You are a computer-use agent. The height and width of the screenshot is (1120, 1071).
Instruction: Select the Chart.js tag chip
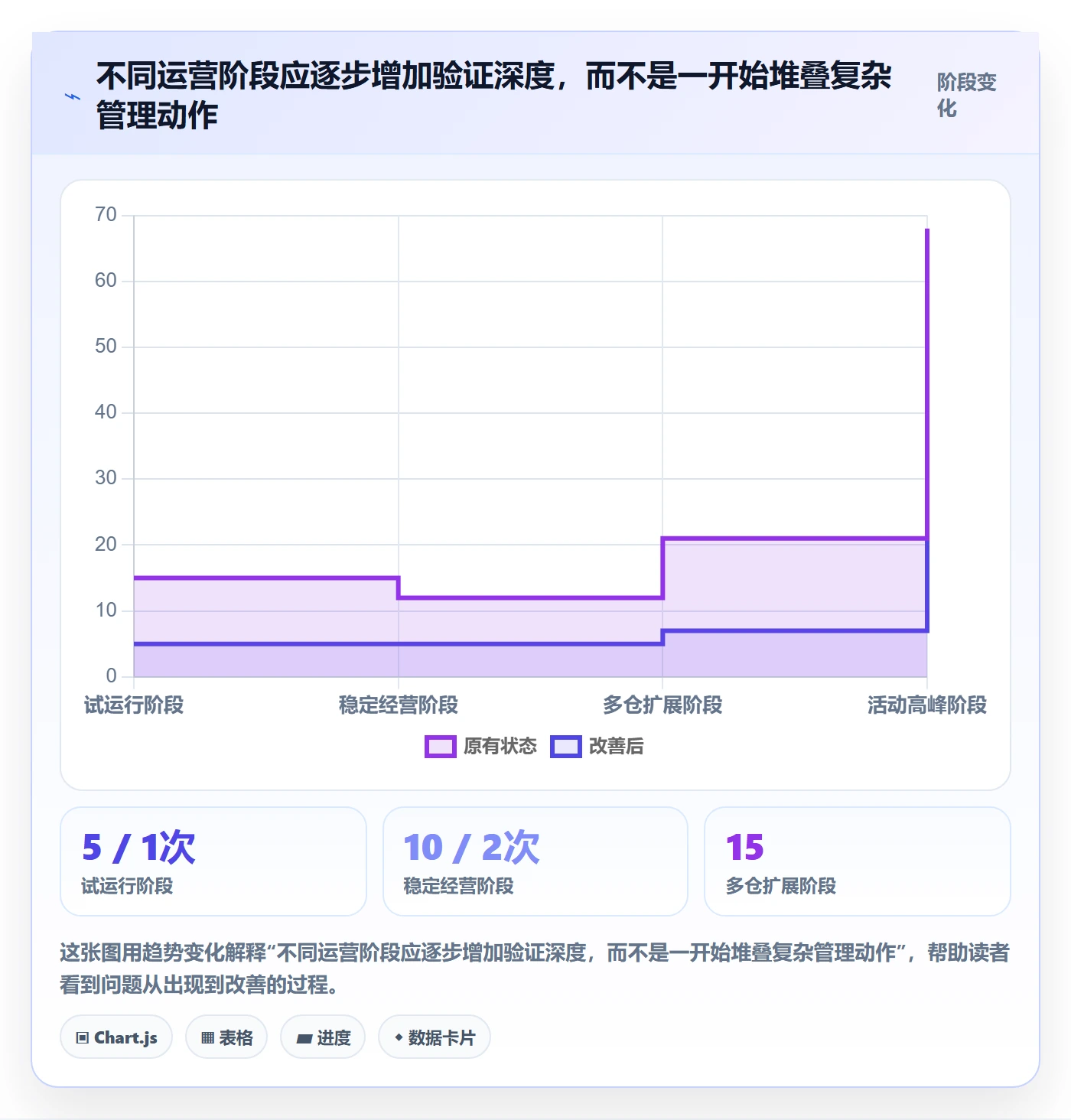click(x=116, y=1037)
